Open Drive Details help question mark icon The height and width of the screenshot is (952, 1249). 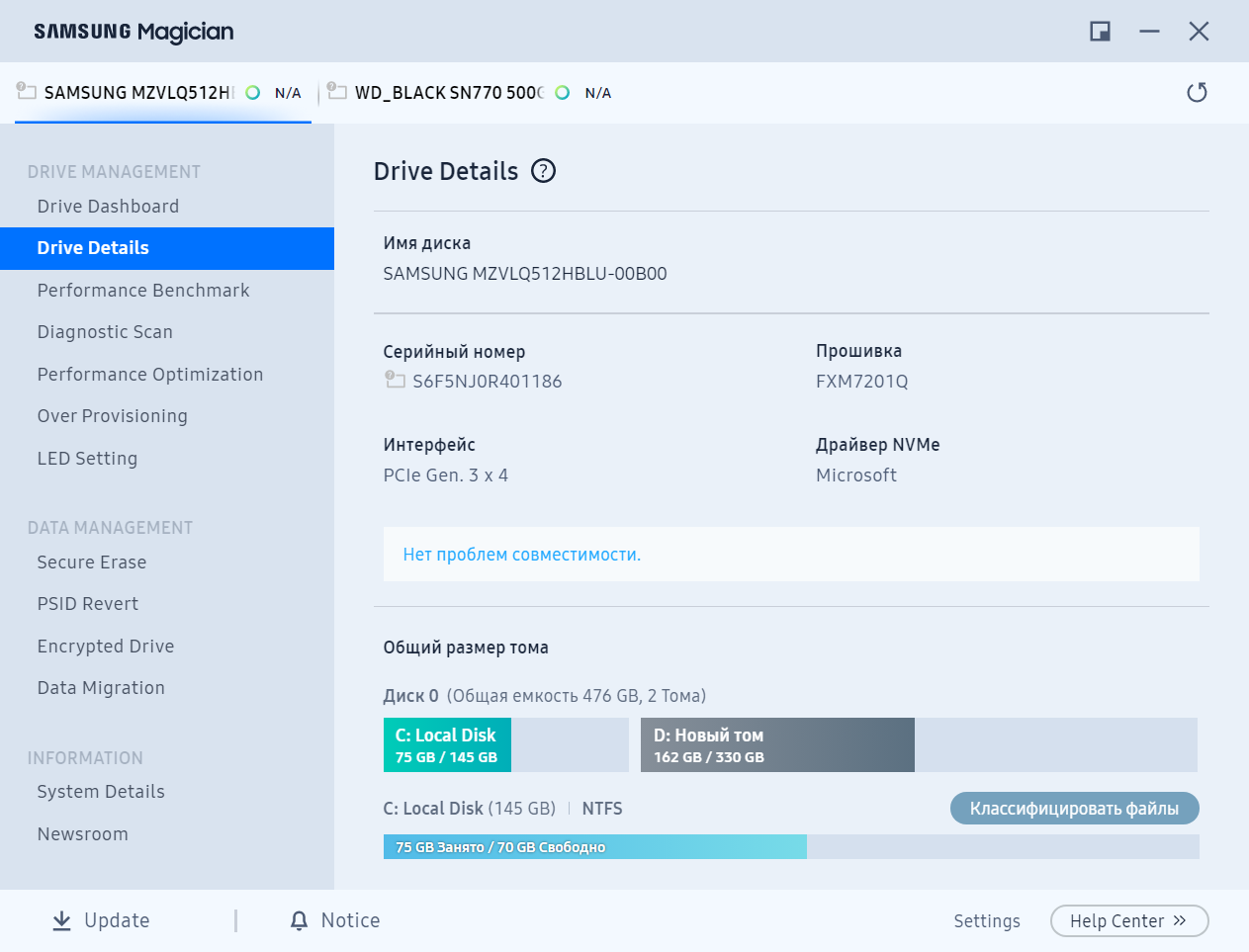[x=543, y=171]
